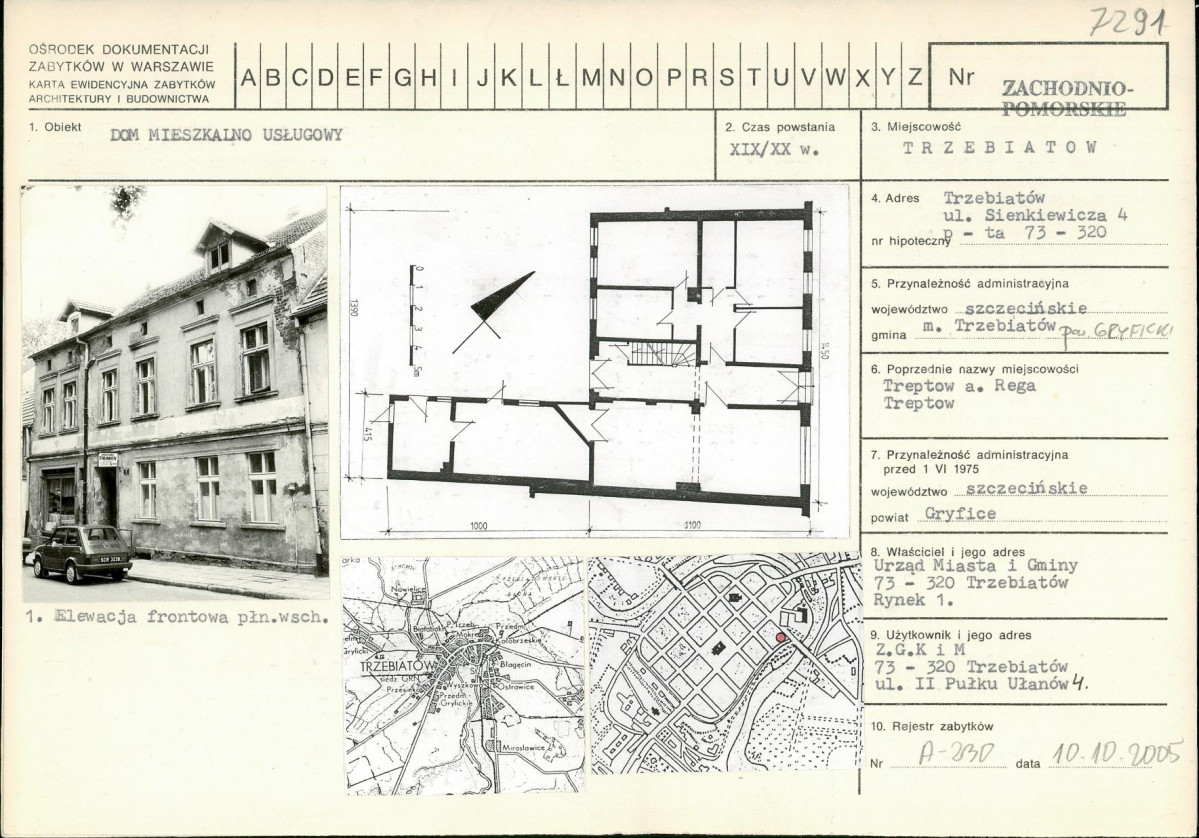Select the letter Ł index box
Screen dimensions: 1199x838
click(x=562, y=77)
